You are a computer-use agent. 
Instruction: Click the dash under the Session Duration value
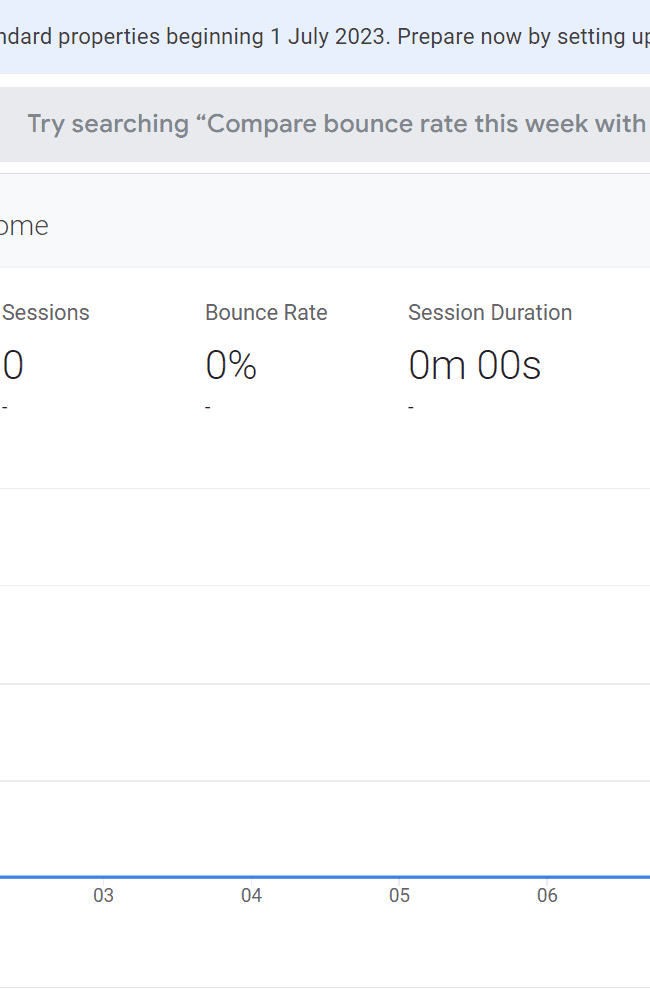(x=411, y=407)
